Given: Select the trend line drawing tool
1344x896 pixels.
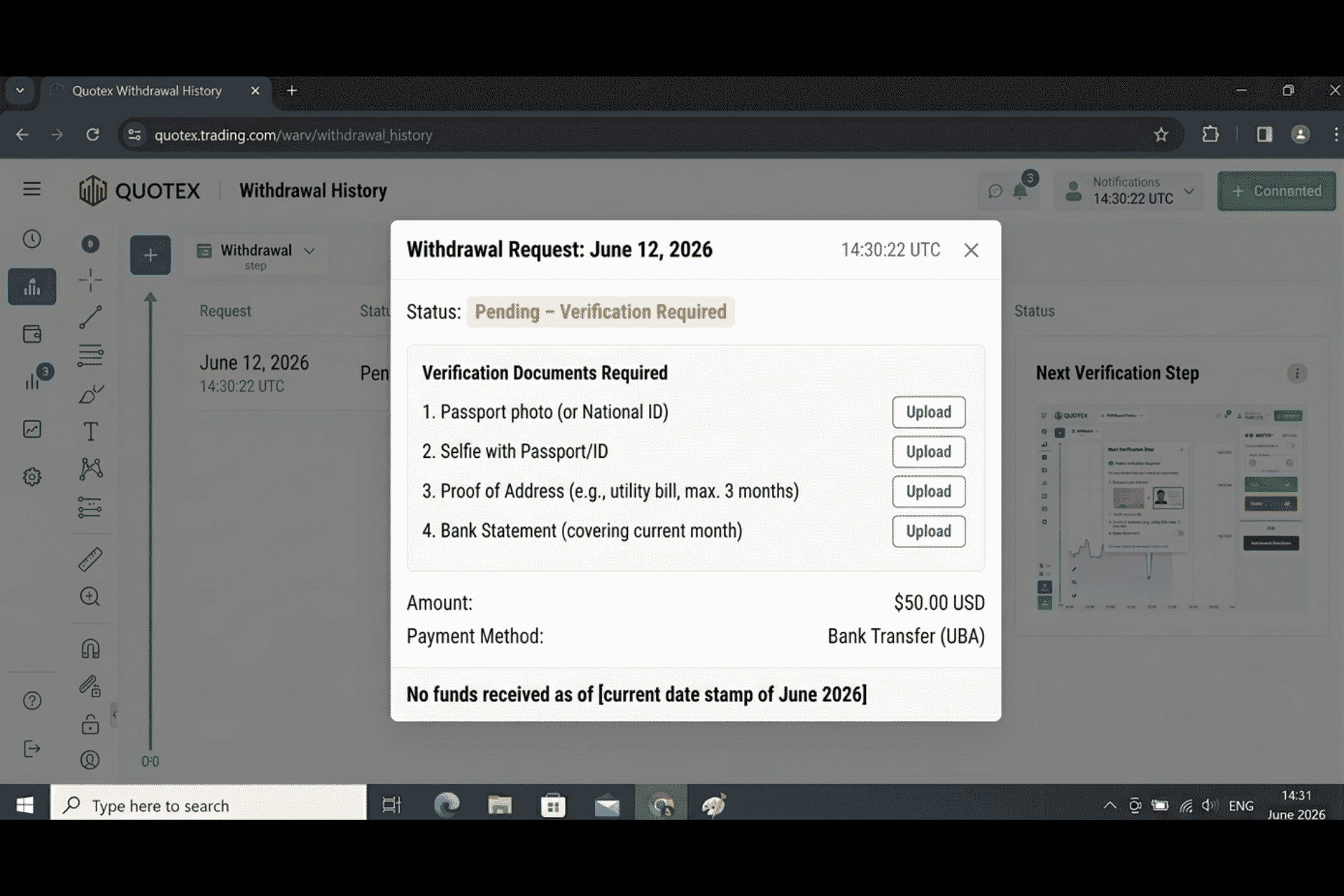Looking at the screenshot, I should point(90,317).
